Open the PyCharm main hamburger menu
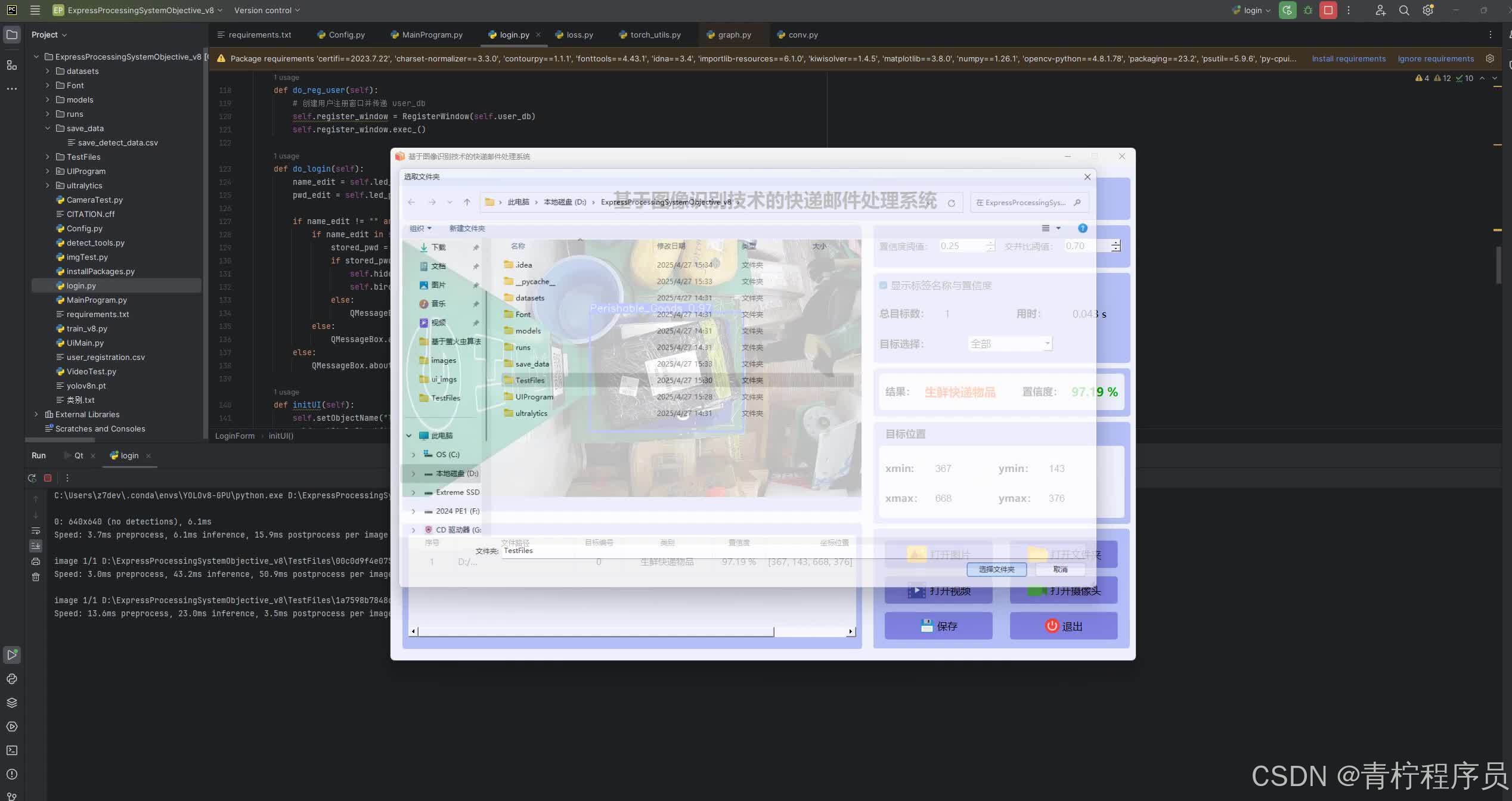The image size is (1512, 801). click(35, 10)
